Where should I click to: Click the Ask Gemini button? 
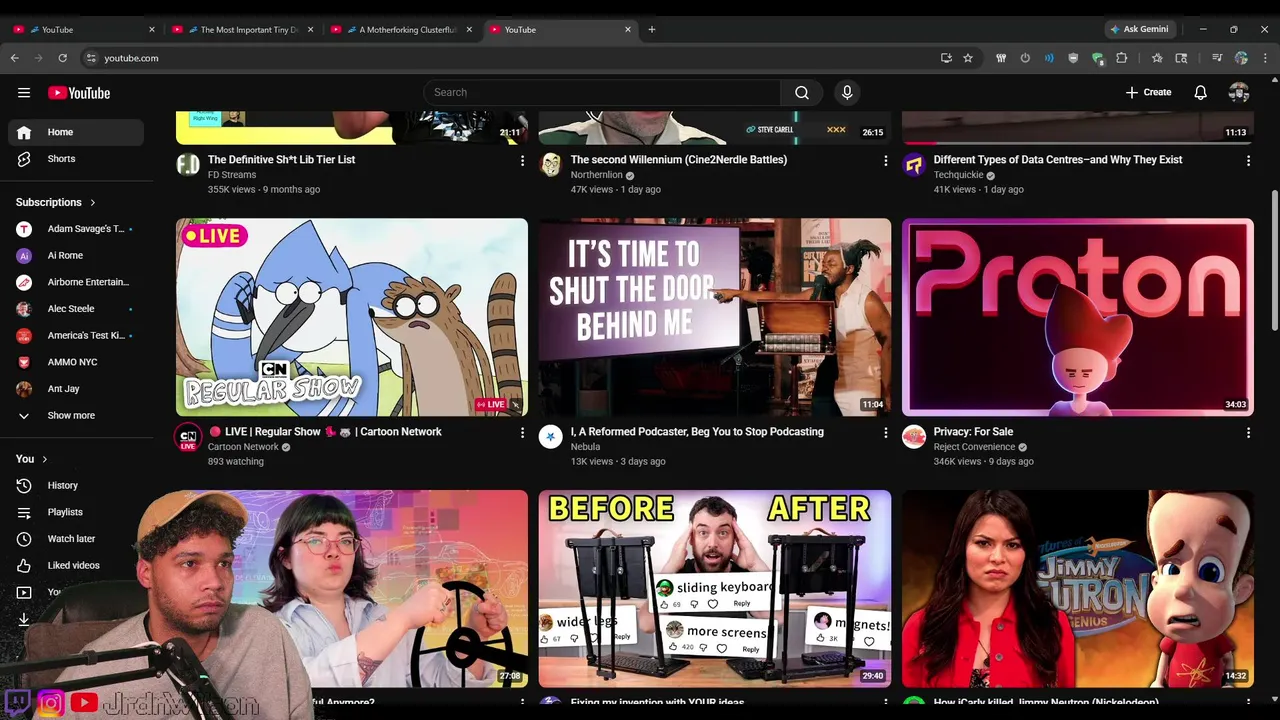1139,29
